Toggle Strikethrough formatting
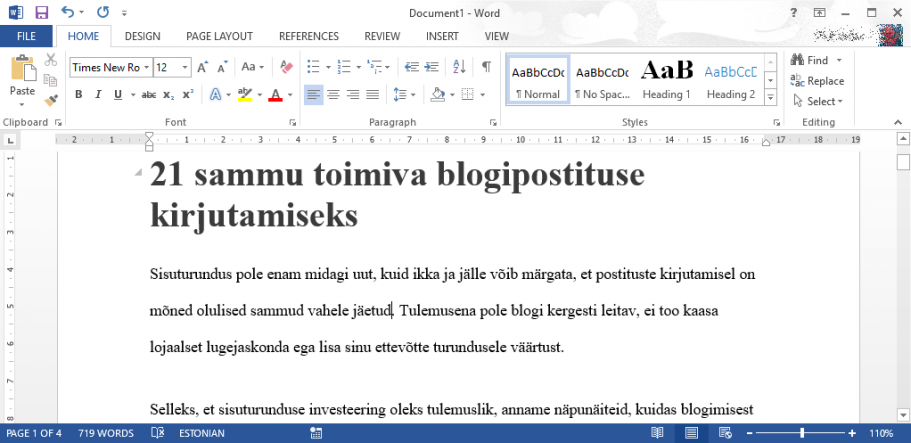 (x=149, y=95)
